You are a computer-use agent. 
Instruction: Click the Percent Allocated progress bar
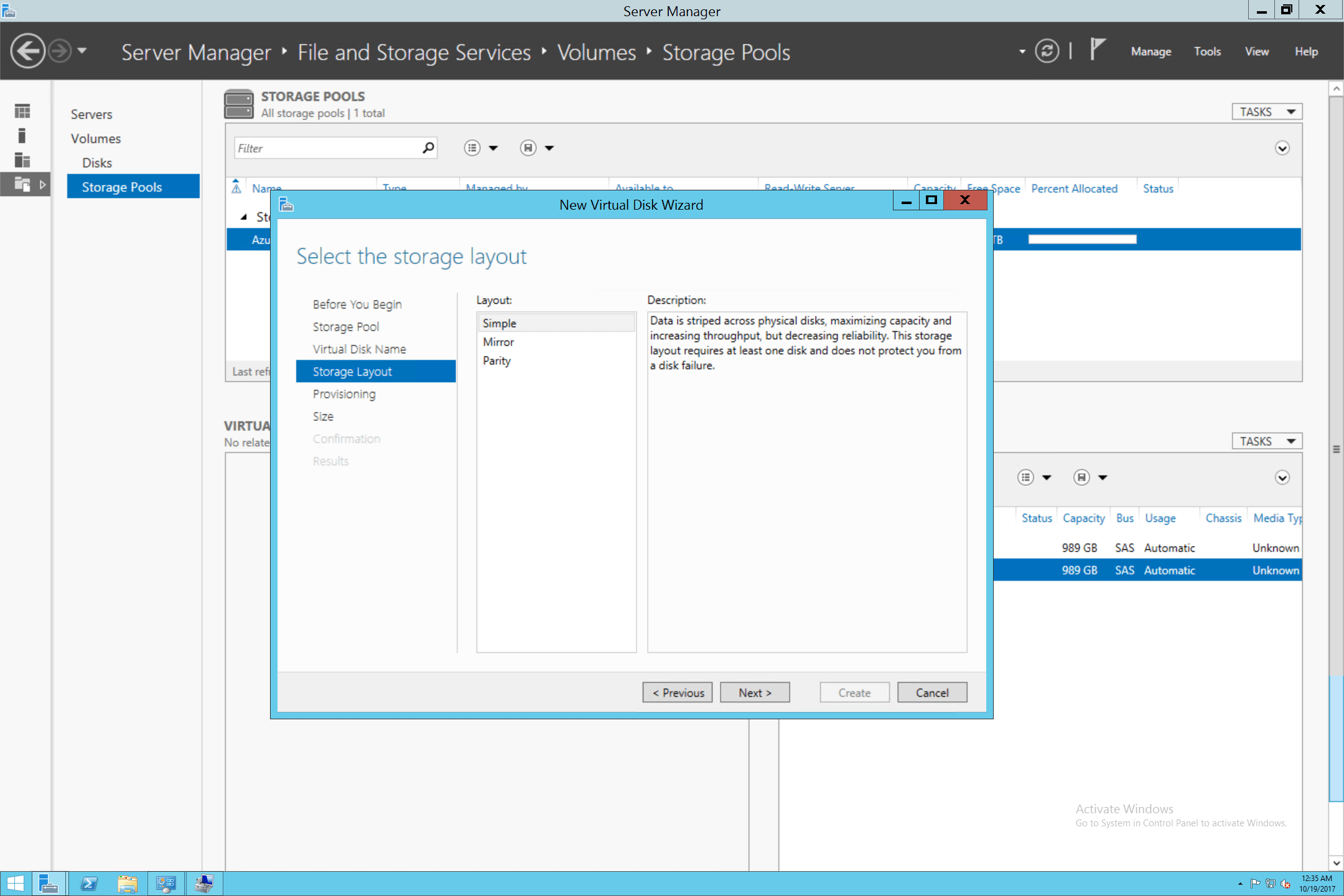click(x=1082, y=239)
